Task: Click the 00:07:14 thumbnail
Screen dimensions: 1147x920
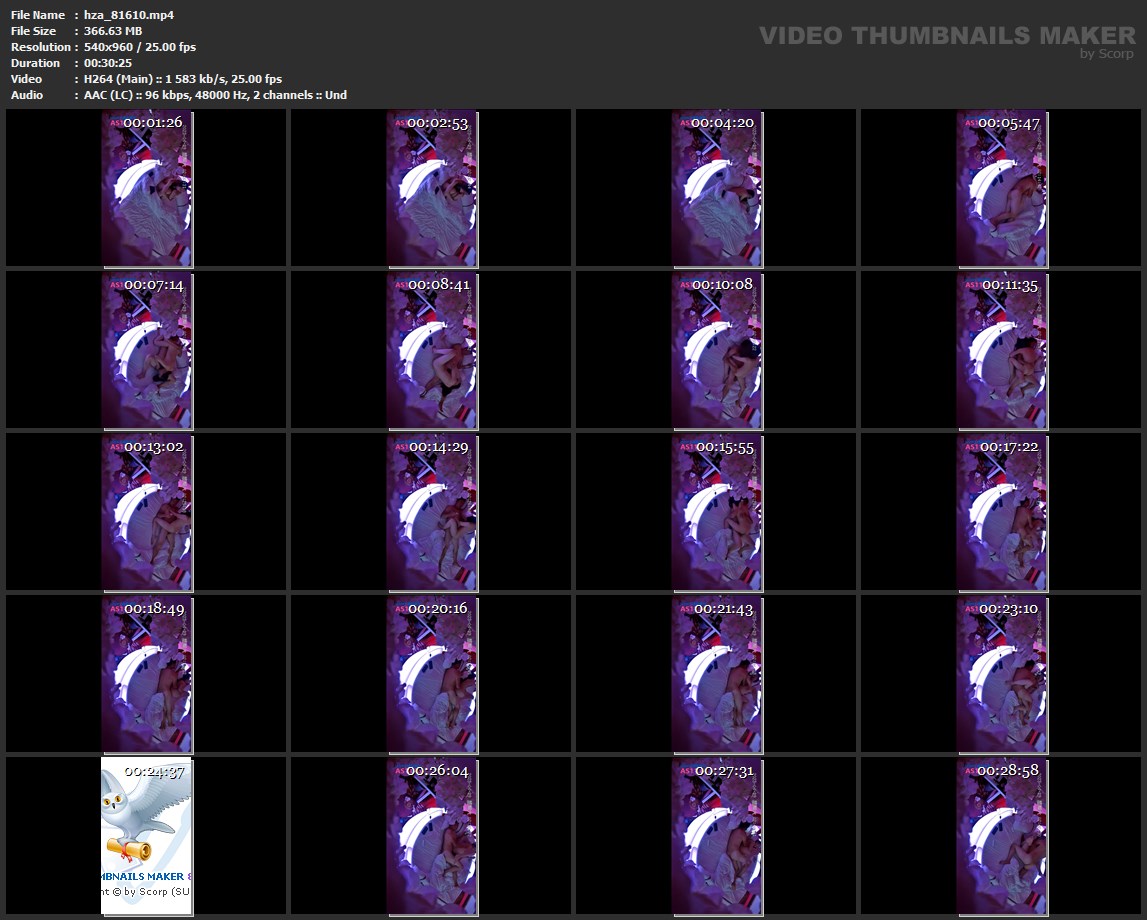Action: [147, 351]
